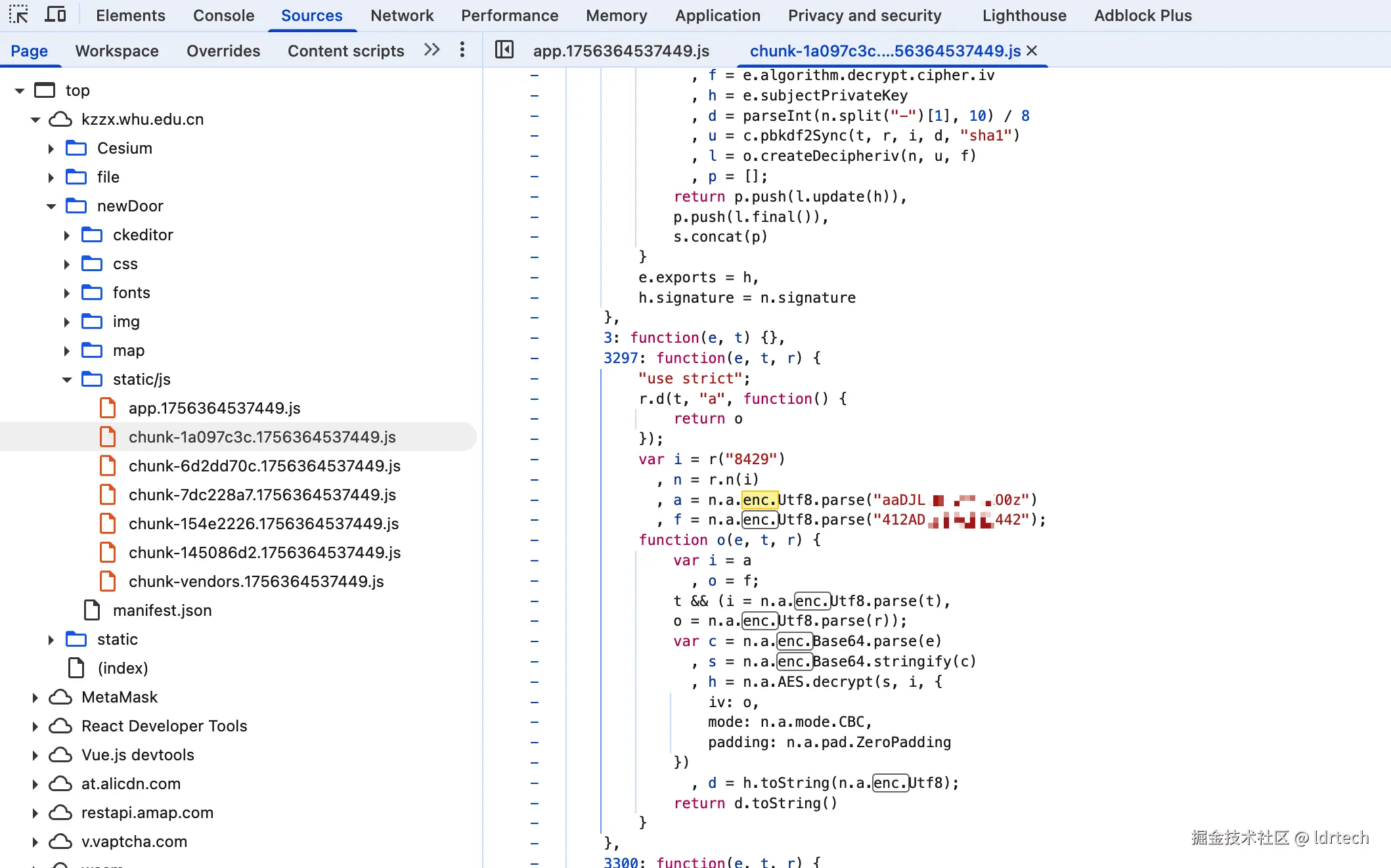The height and width of the screenshot is (868, 1391).
Task: Switch to the app.1756364537449.js editor tab
Action: pos(621,51)
